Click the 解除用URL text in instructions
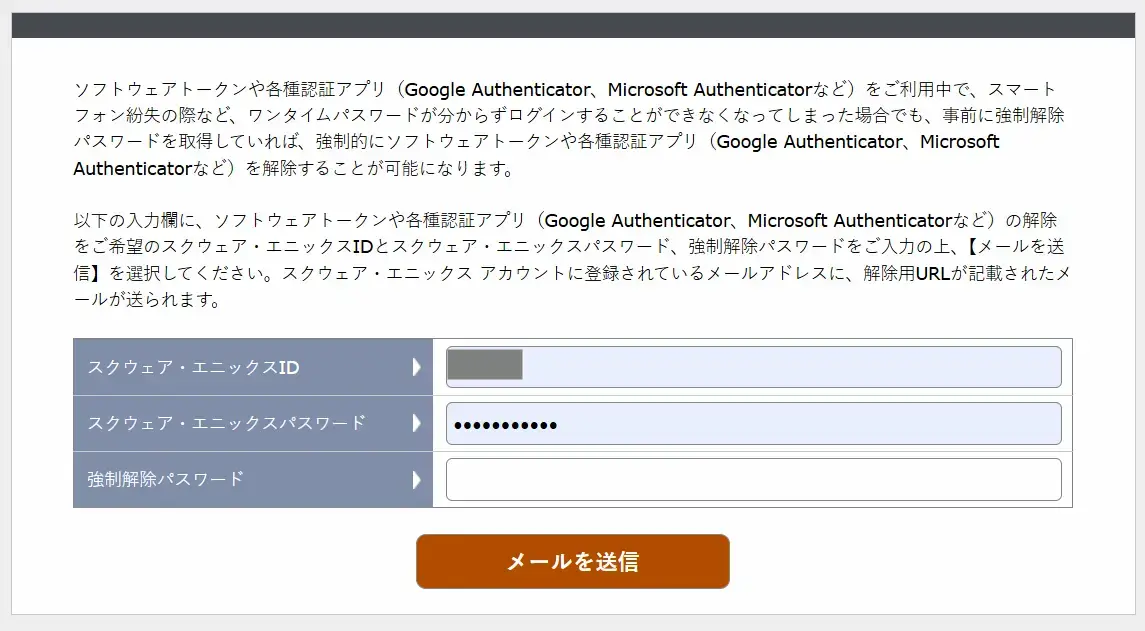1145x631 pixels. tap(907, 273)
